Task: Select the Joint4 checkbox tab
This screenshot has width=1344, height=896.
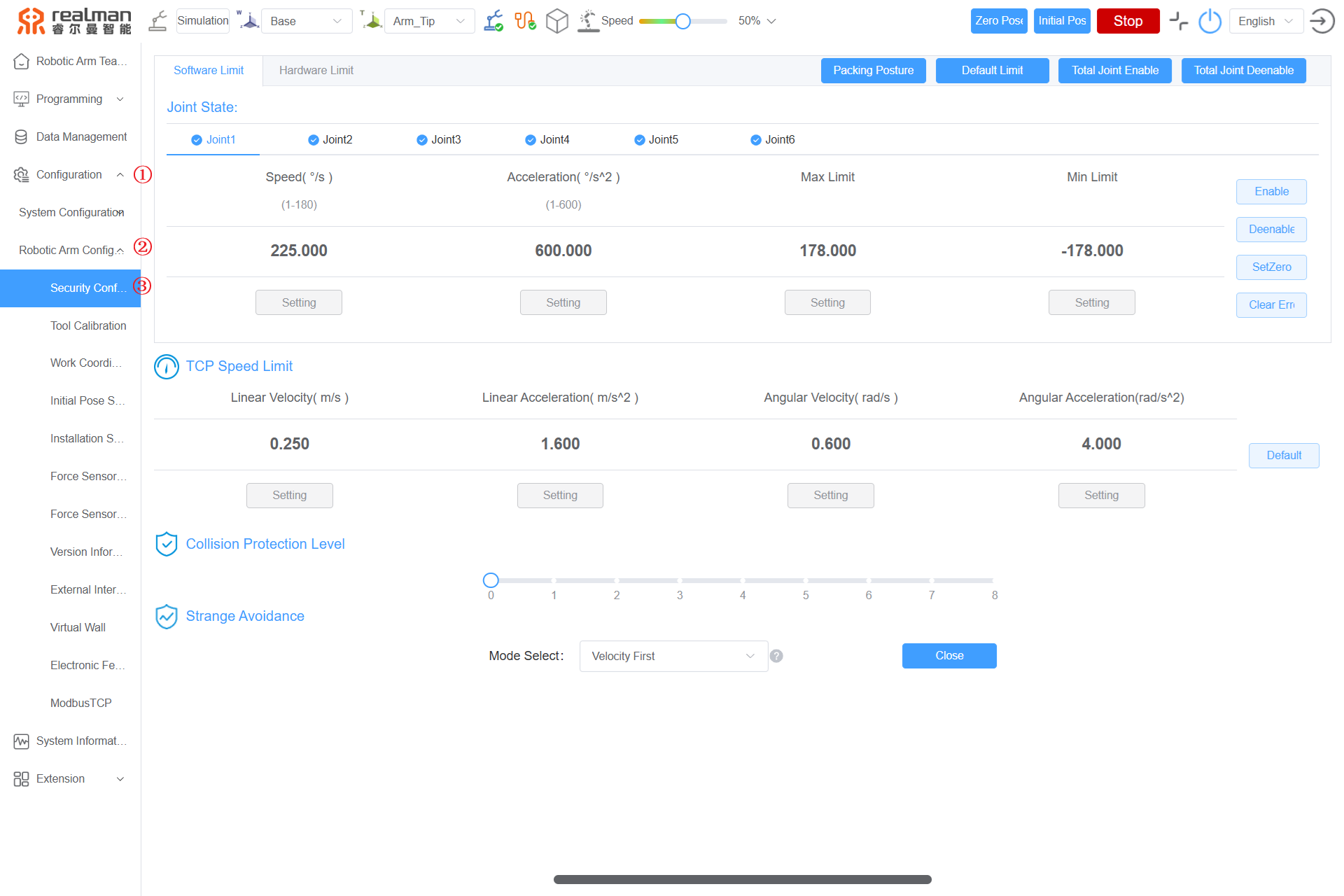Action: coord(547,139)
